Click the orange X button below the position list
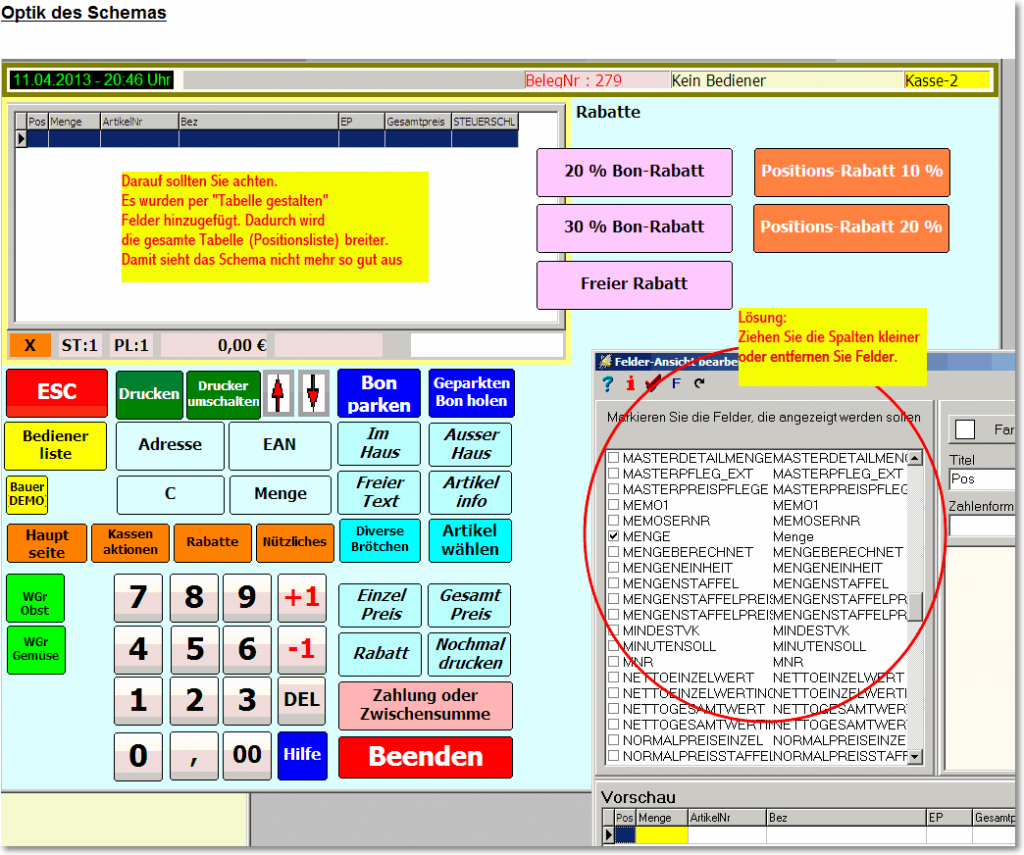This screenshot has width=1024, height=855. coord(30,345)
